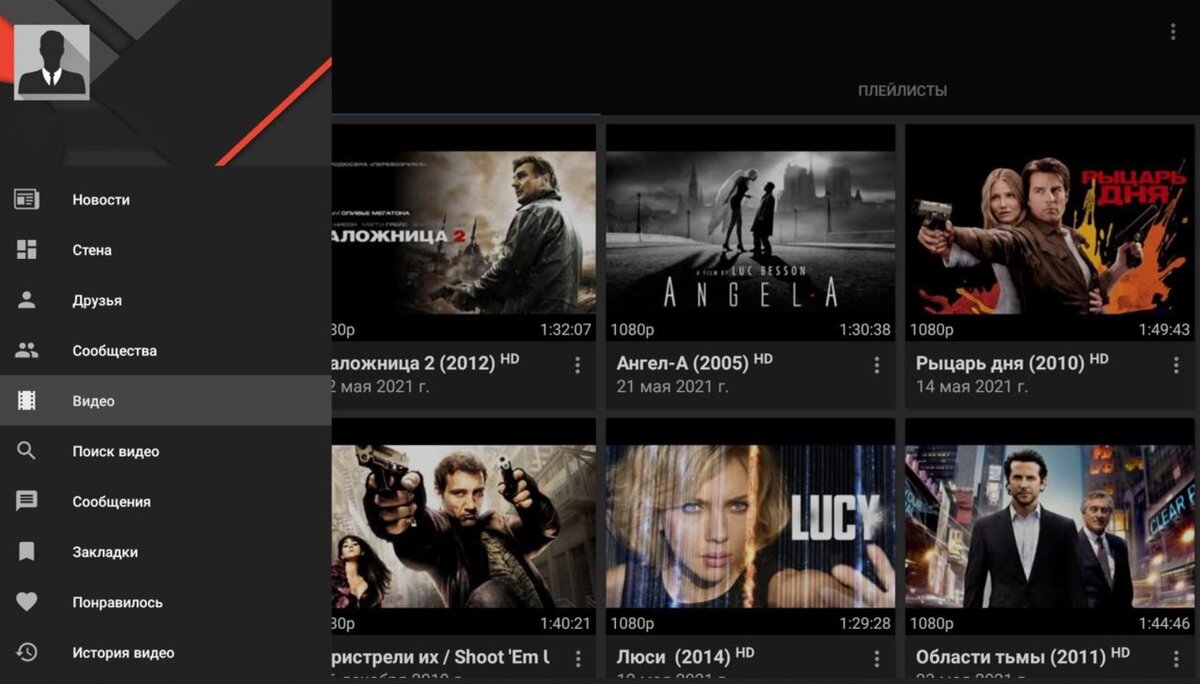Screen dimensions: 1200x684
Task: Click the duration 1:40:21
Action: pos(566,623)
